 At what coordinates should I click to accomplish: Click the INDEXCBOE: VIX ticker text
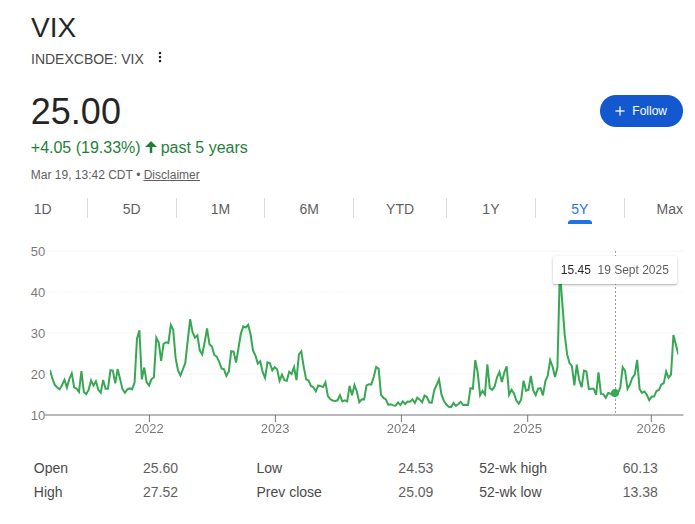[87, 59]
